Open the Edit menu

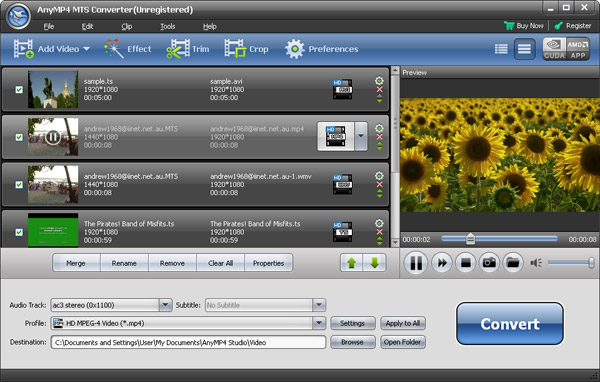tap(87, 26)
